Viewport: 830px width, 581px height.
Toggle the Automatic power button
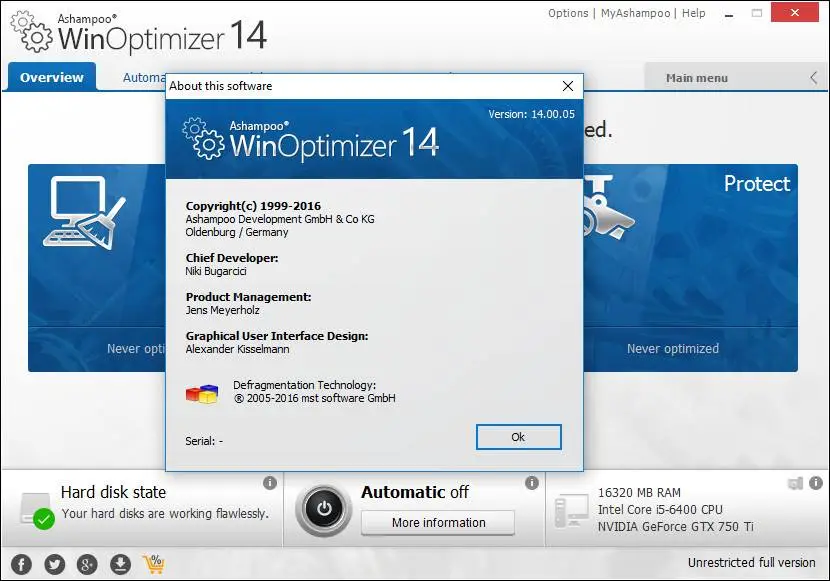click(x=324, y=509)
